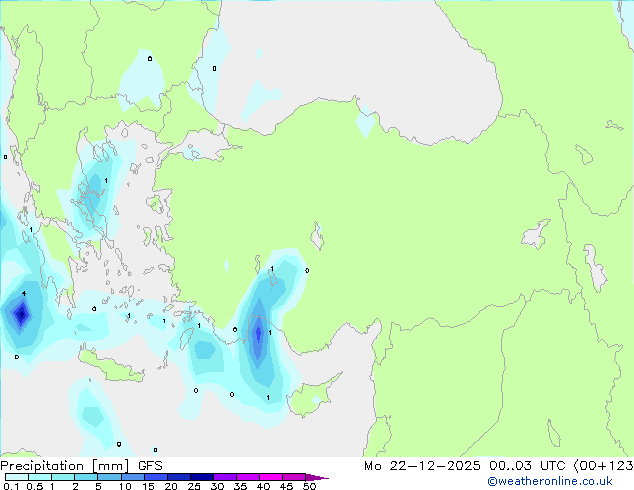Screen dimensions: 634x490
Task: Select the 0.5–1 mm legend swatch
Action: (x=40, y=477)
